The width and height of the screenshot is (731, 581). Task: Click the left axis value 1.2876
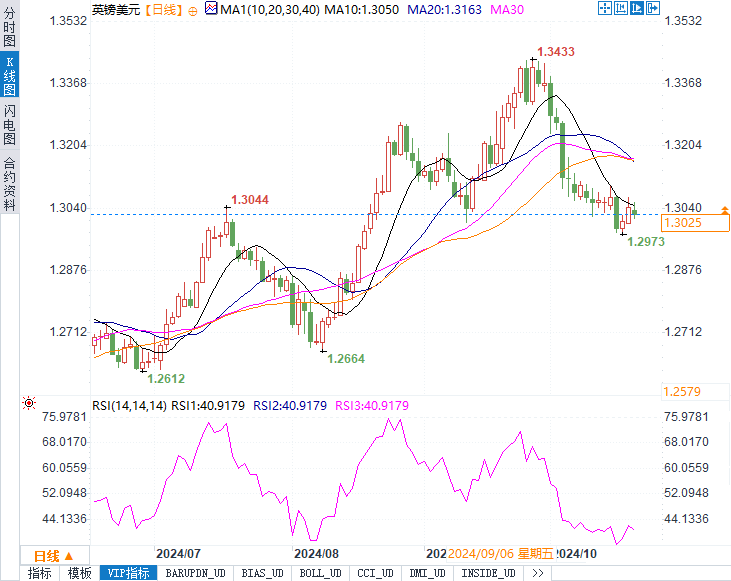68,270
